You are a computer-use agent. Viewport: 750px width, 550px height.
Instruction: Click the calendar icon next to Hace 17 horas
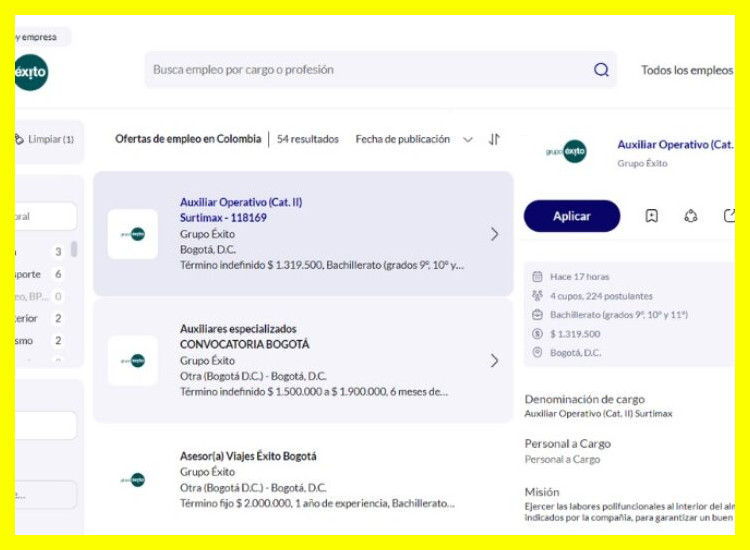click(x=537, y=276)
